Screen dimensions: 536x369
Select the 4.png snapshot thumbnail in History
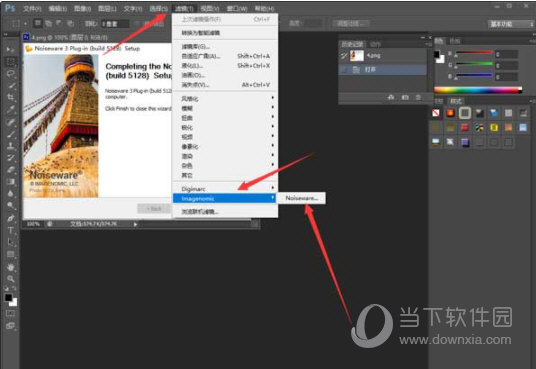(x=357, y=55)
